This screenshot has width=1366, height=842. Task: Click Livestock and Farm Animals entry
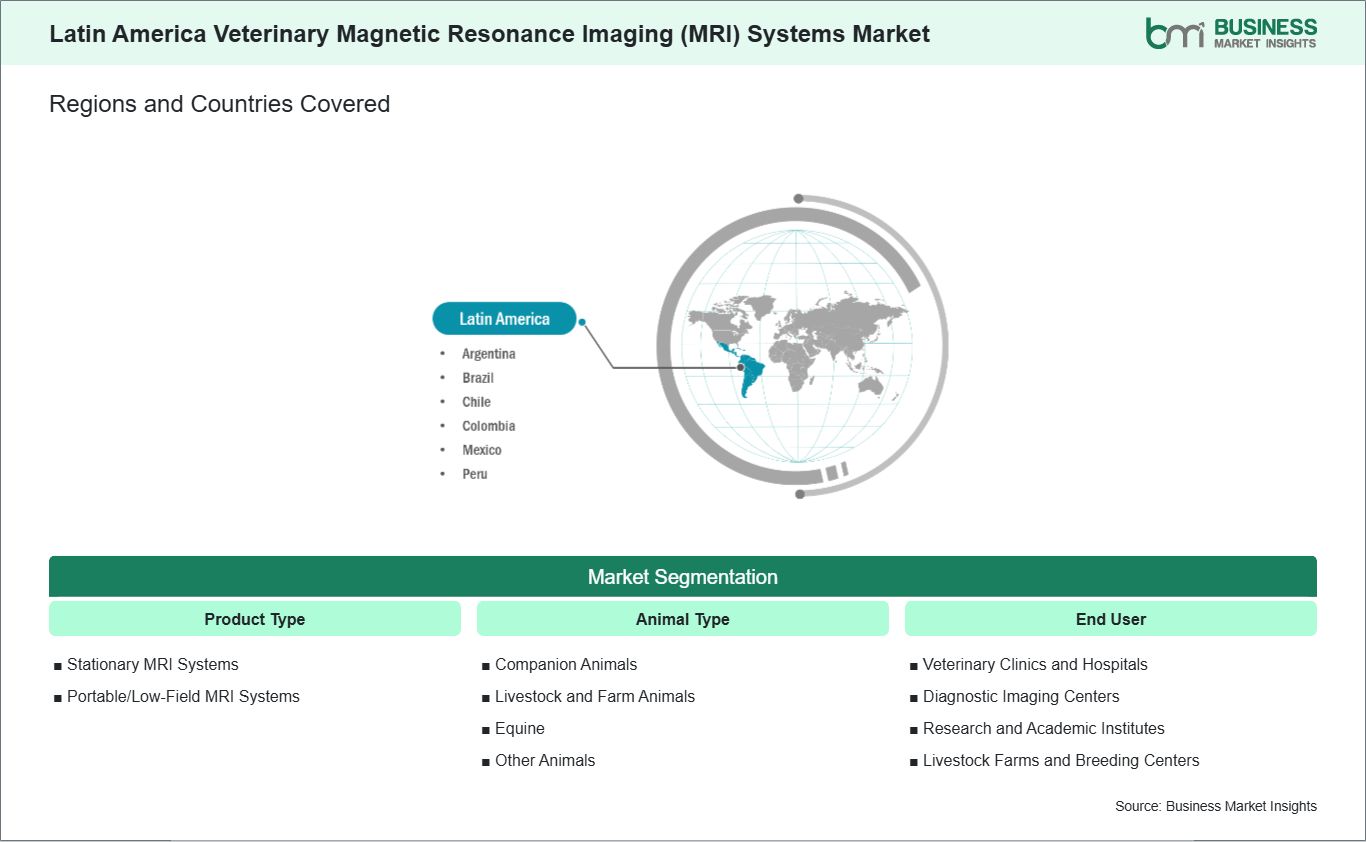pos(595,696)
